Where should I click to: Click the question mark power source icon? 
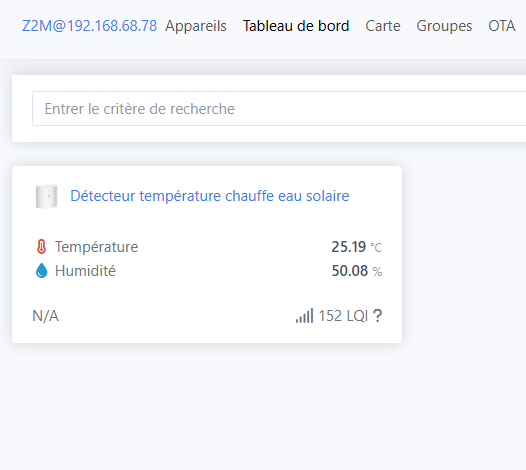(377, 316)
